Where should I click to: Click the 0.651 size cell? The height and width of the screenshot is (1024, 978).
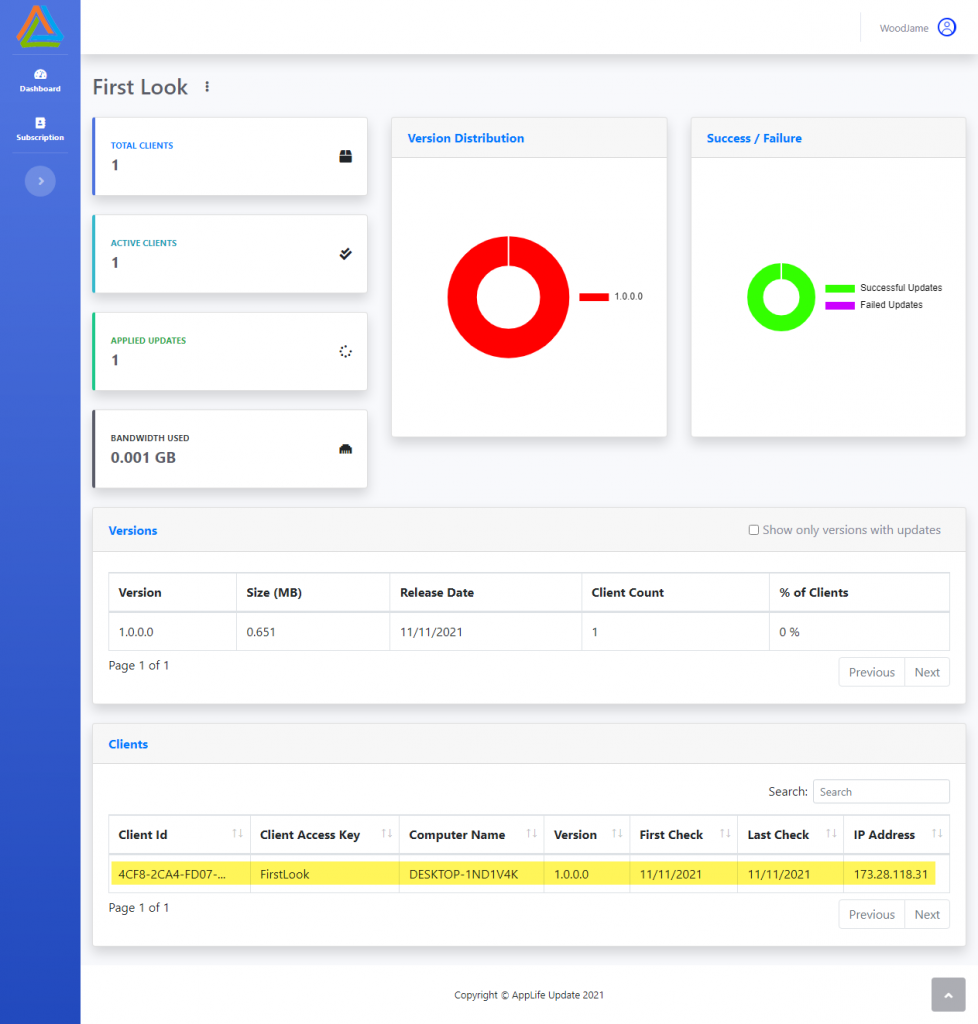coord(313,632)
